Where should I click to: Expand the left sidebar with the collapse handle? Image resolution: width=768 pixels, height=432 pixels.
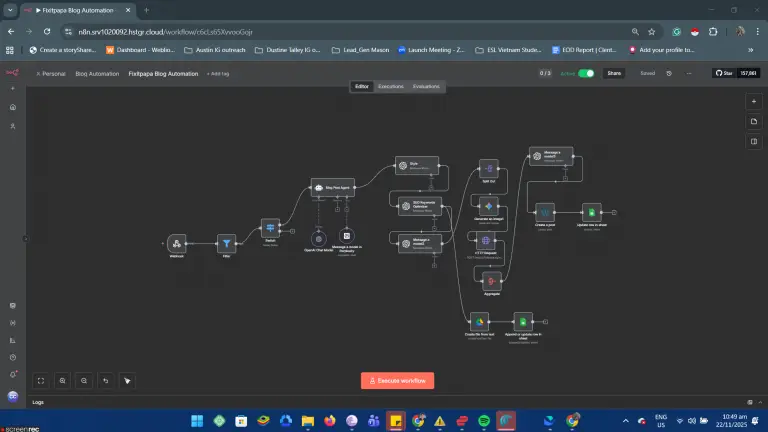(25, 238)
